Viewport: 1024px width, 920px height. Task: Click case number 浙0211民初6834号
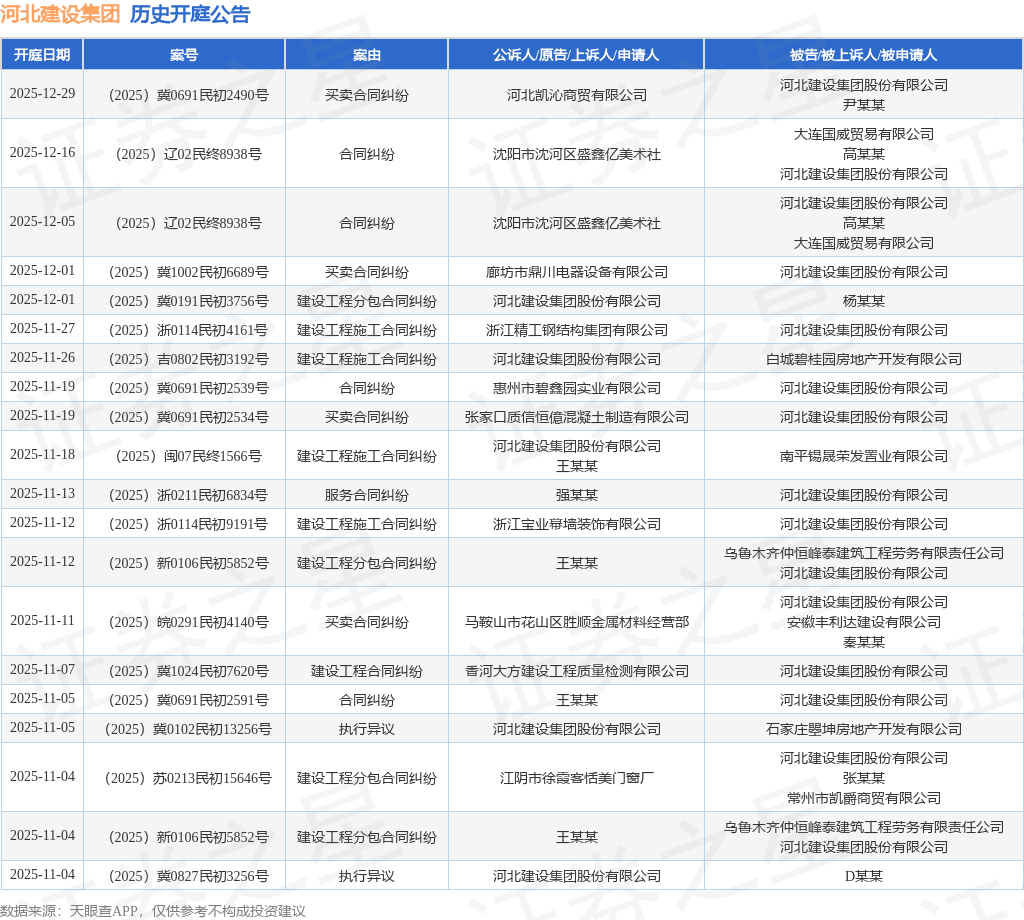click(189, 496)
